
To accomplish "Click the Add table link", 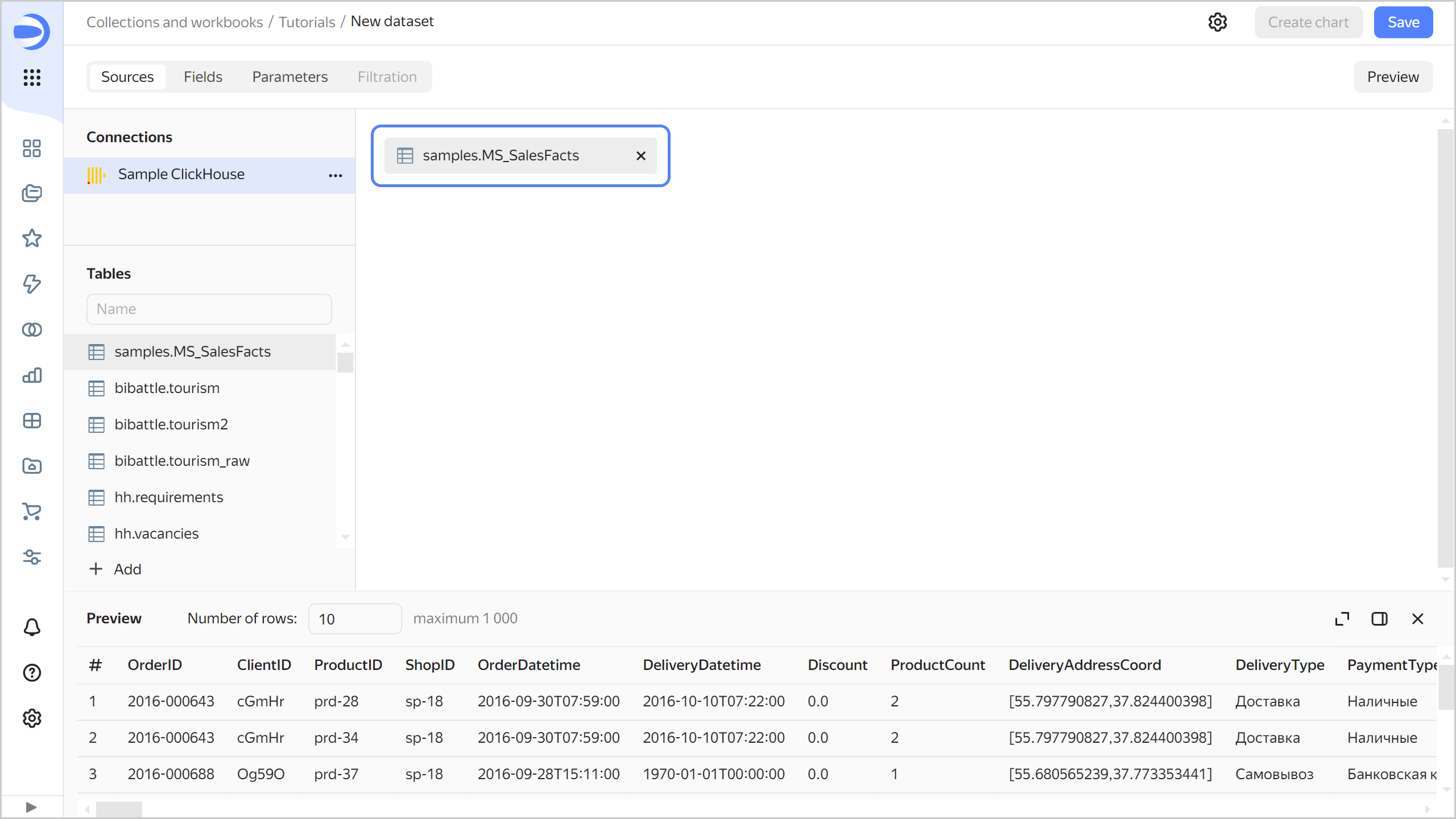I will pos(115,569).
